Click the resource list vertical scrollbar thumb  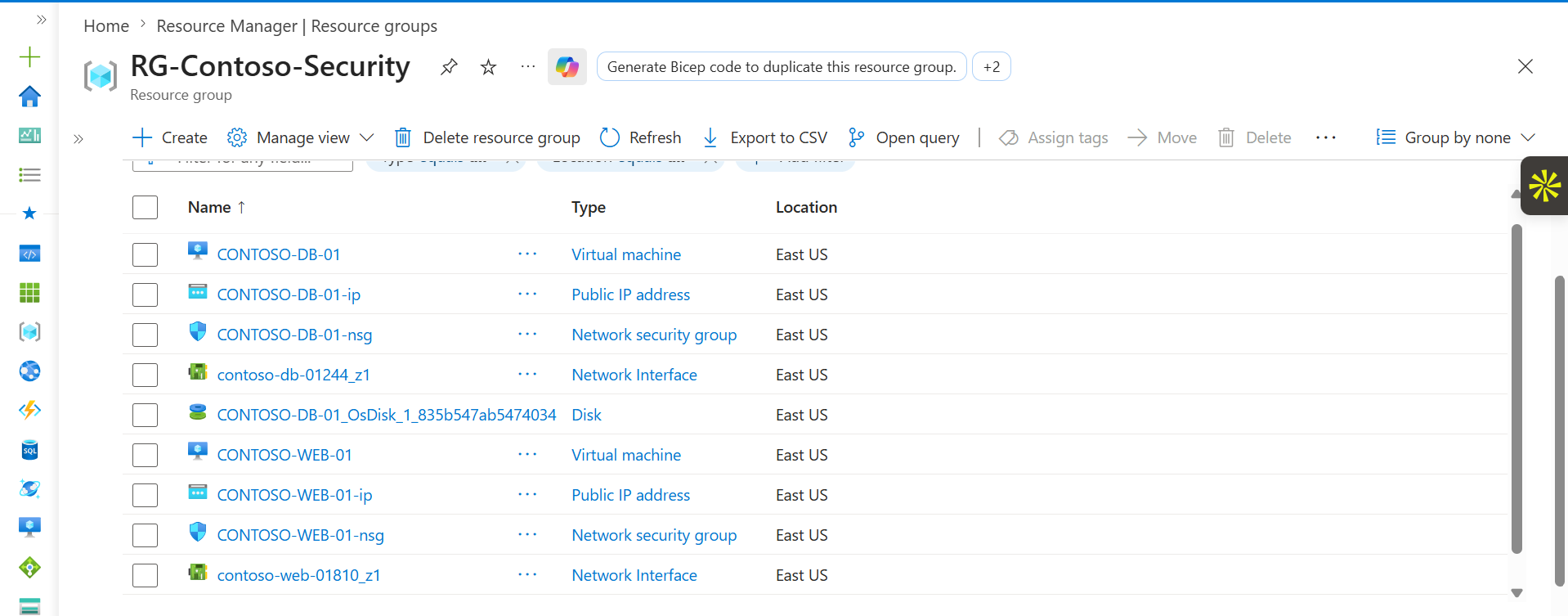click(1516, 389)
